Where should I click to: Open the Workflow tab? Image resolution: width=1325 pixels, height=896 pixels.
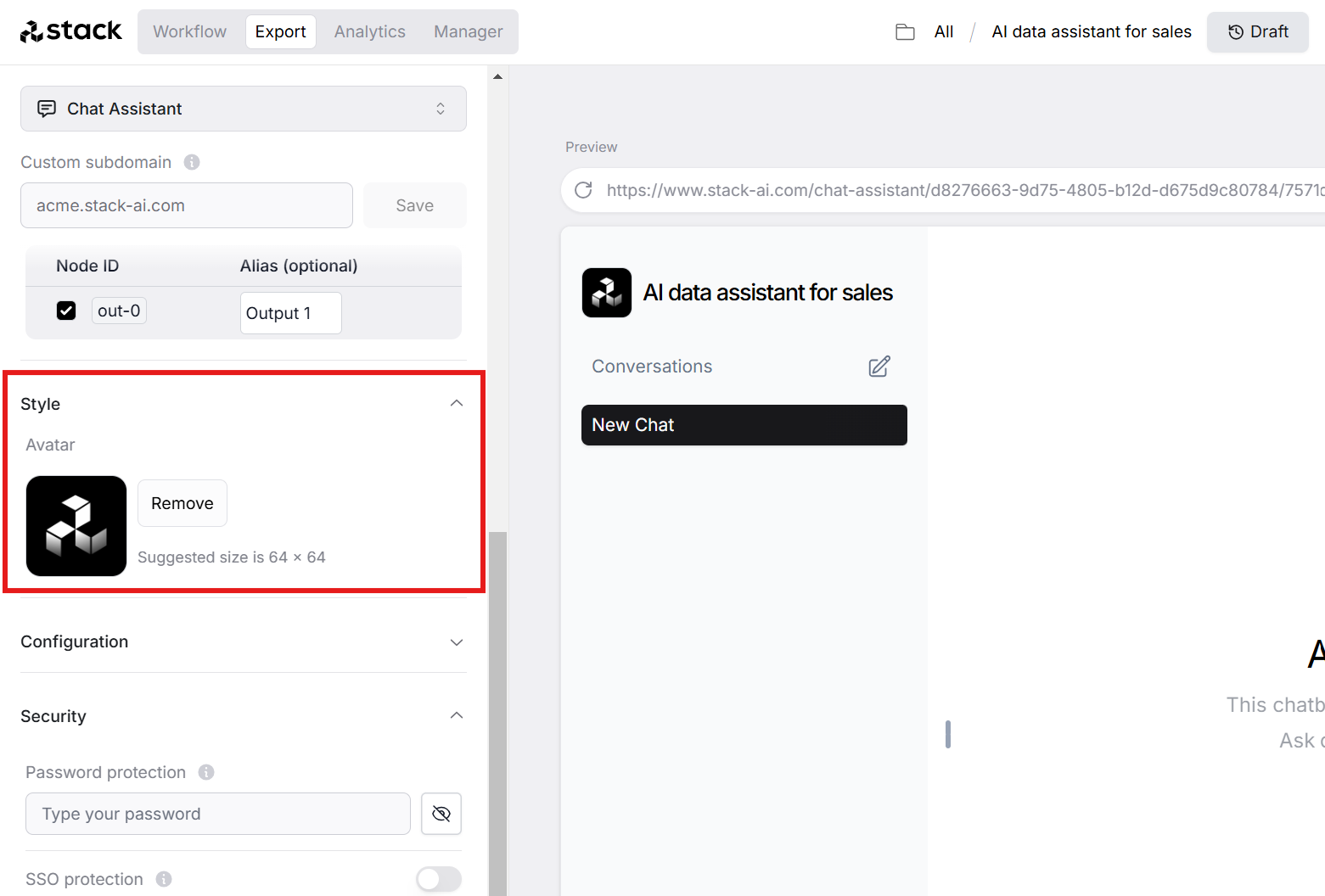point(190,31)
